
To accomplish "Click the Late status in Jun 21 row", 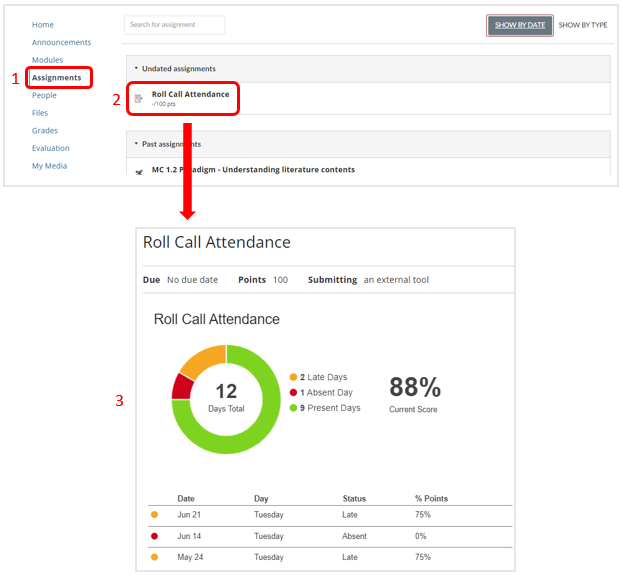I will (x=350, y=515).
